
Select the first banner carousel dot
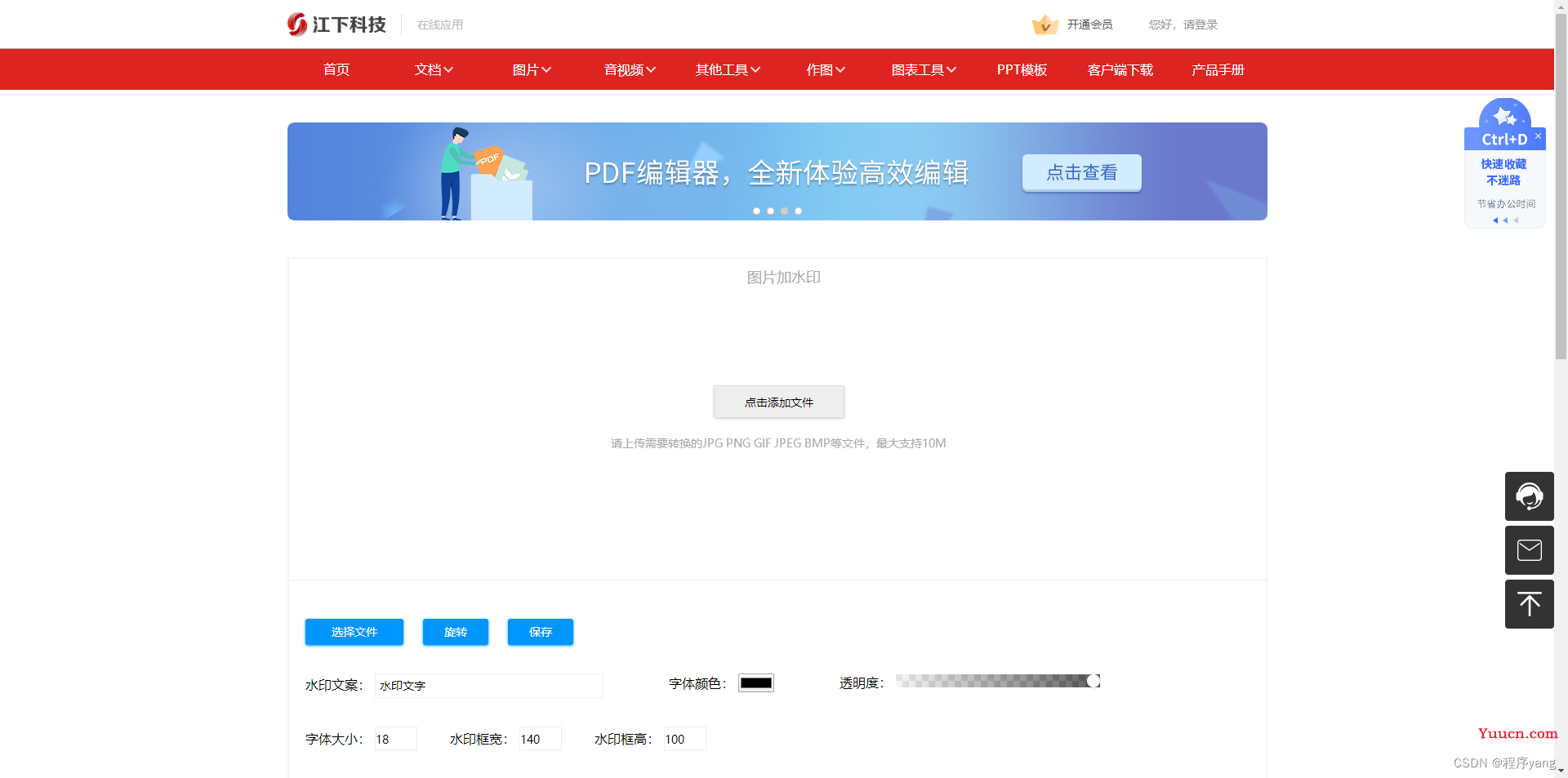pyautogui.click(x=756, y=211)
